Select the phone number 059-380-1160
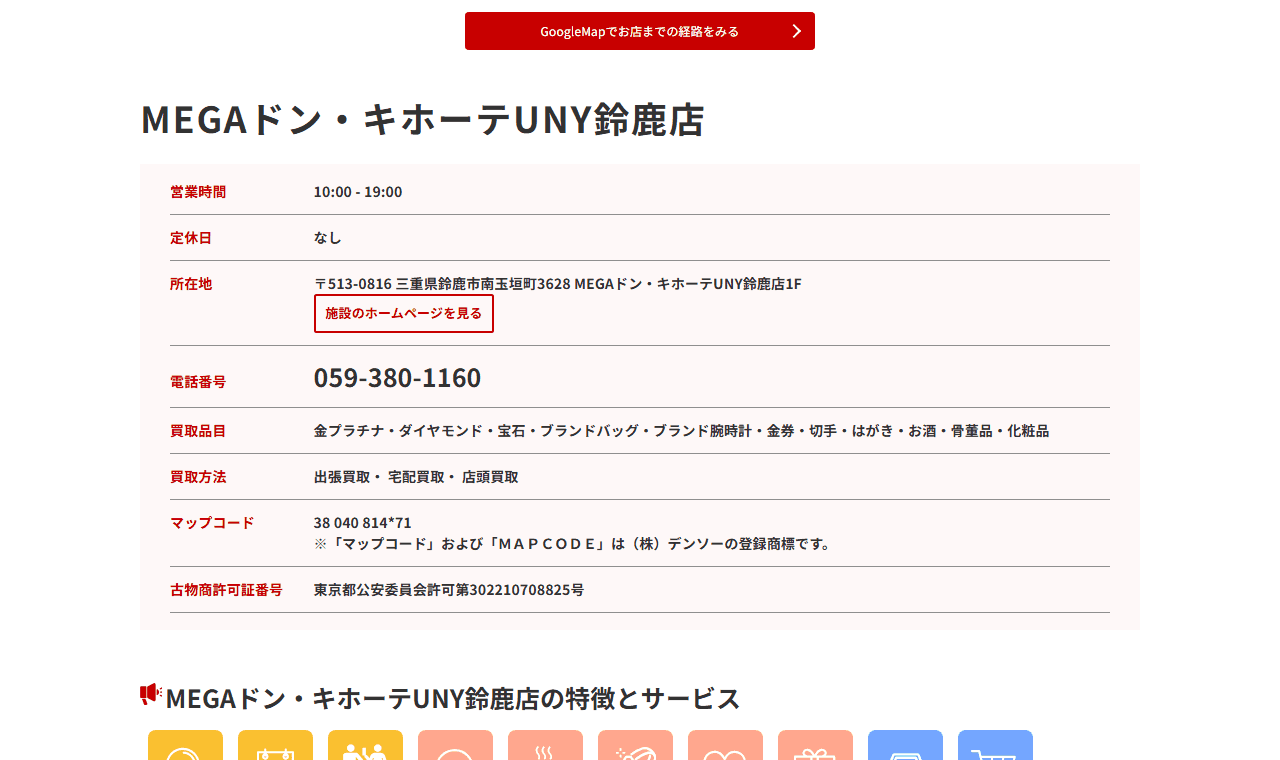 [x=397, y=378]
